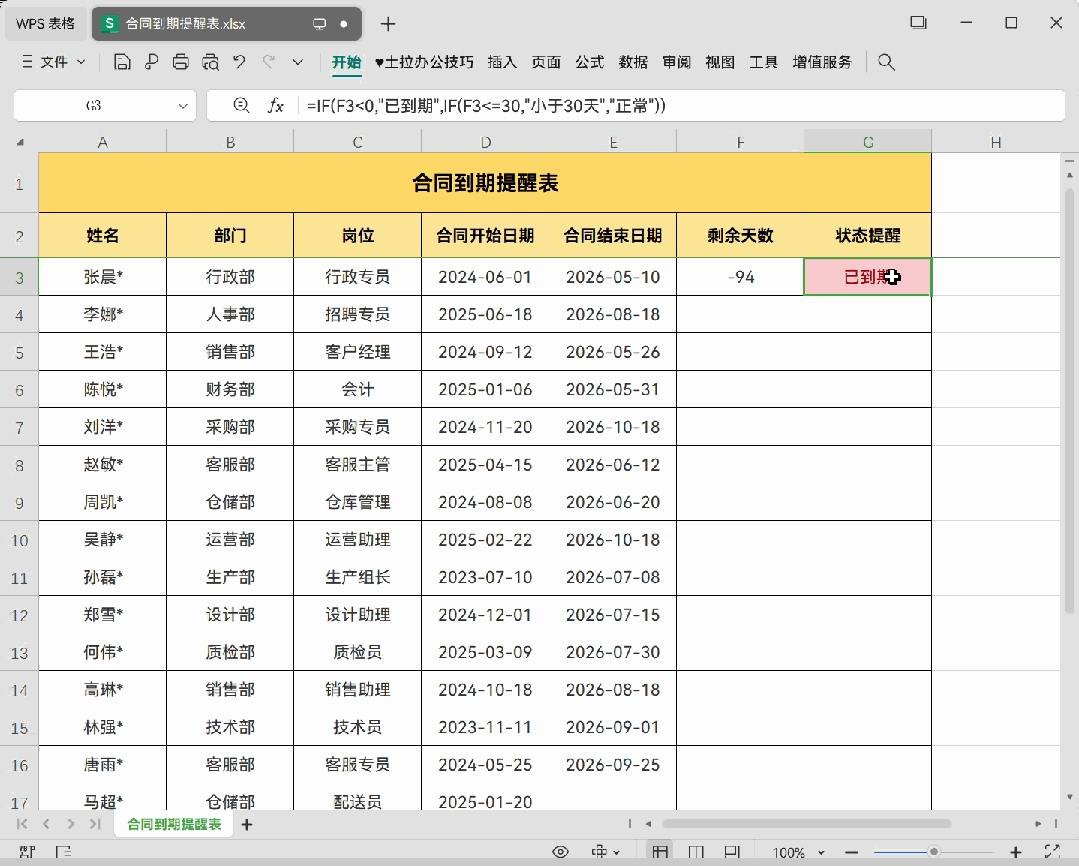Select row 7 header
This screenshot has height=866, width=1079.
tap(19, 427)
